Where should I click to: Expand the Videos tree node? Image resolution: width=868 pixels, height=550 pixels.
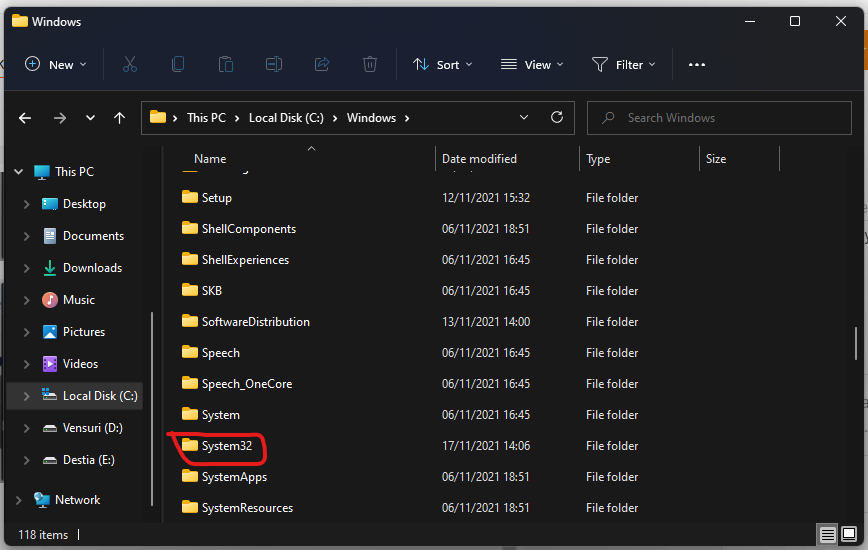26,364
